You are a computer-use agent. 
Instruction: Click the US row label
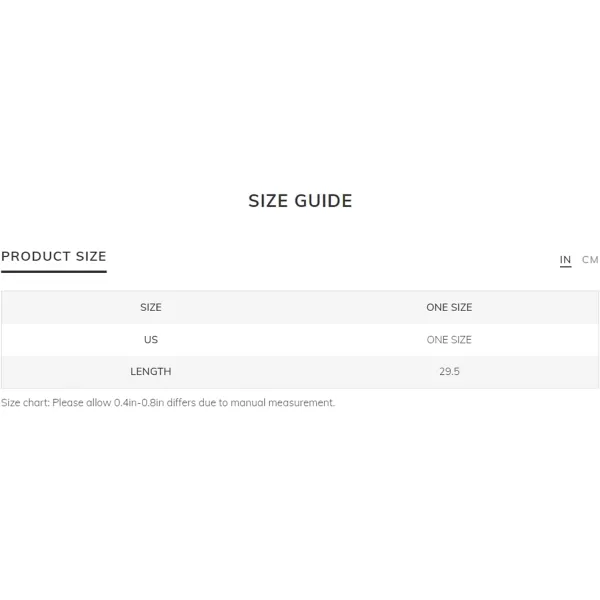pyautogui.click(x=151, y=339)
